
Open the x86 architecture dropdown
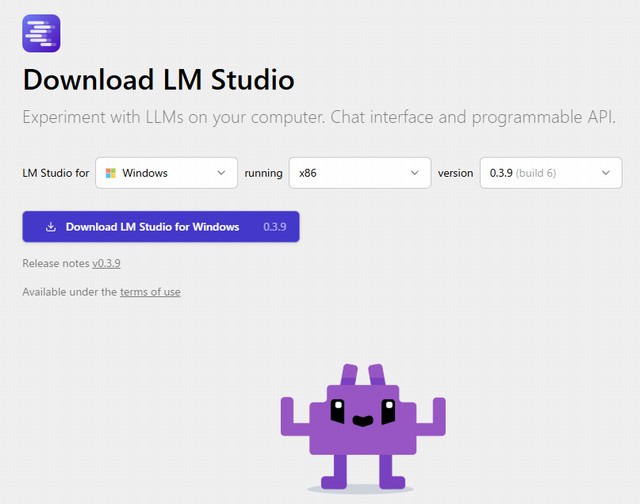360,173
